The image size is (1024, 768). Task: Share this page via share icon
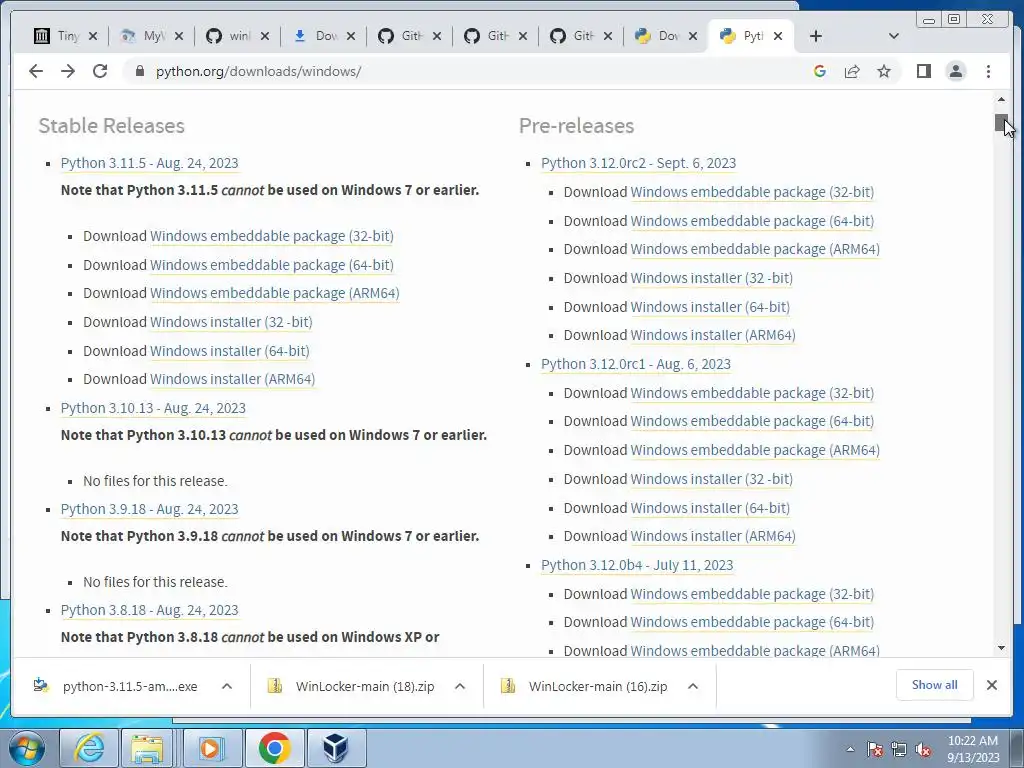[x=852, y=71]
